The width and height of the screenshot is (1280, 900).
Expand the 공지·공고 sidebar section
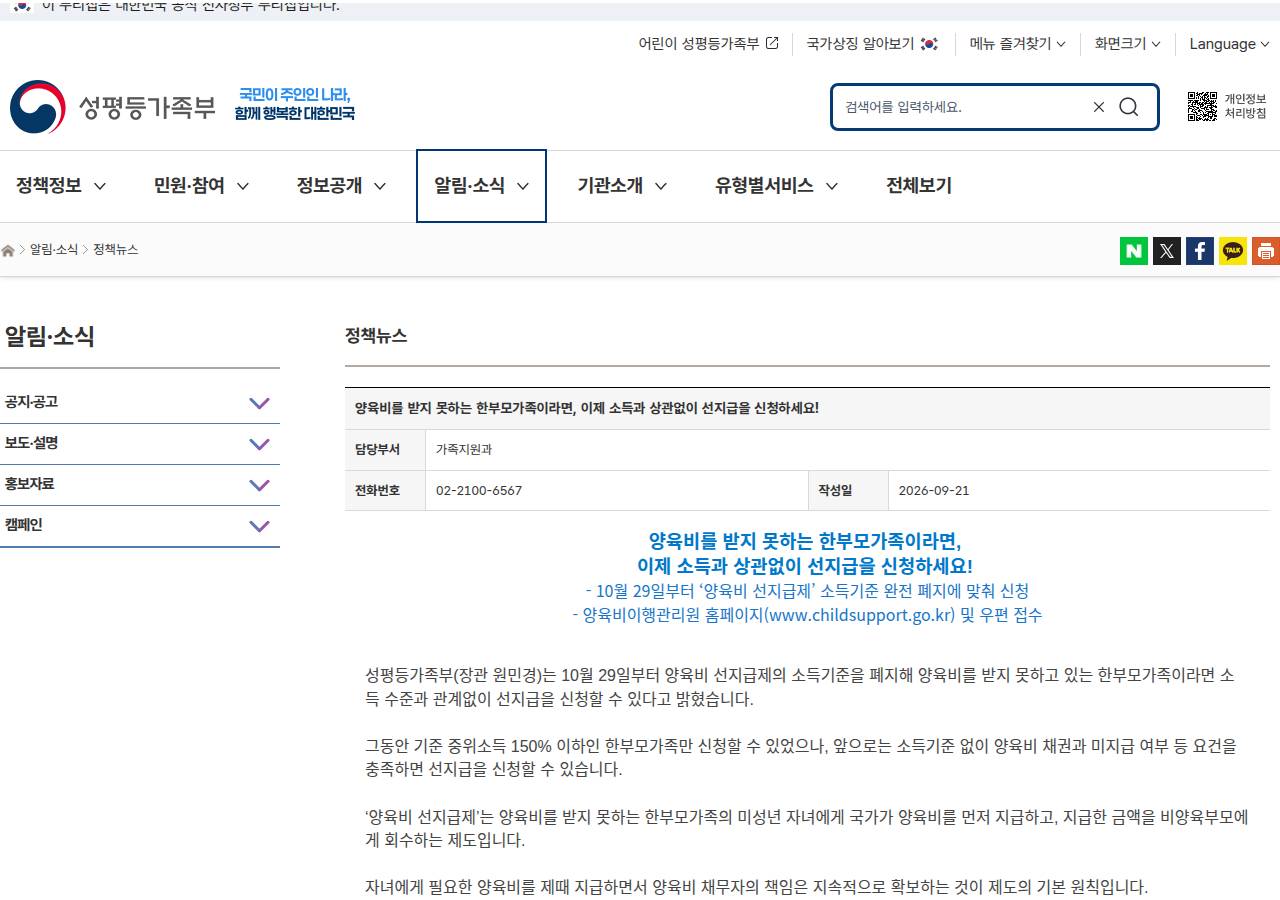pyautogui.click(x=140, y=403)
